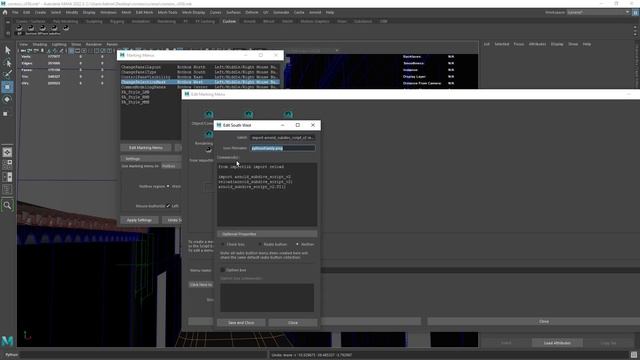Activate the Select tool arrow icon
This screenshot has height=360, width=640.
pos(7,50)
